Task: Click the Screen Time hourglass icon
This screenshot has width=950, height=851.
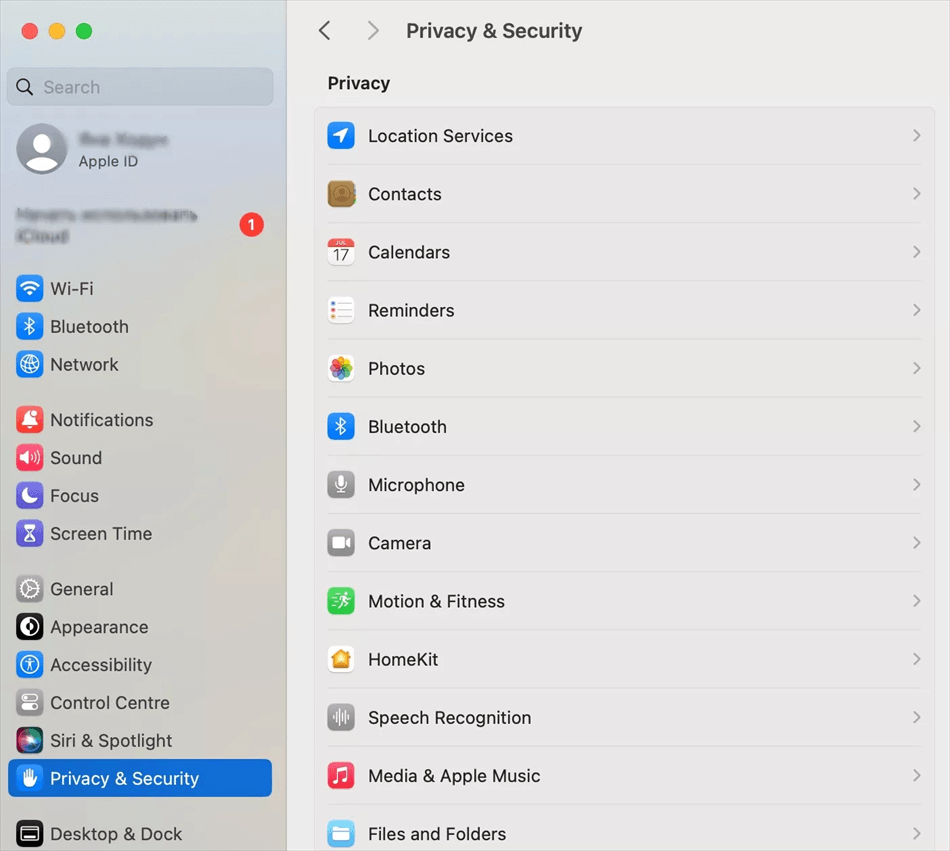Action: [x=30, y=534]
